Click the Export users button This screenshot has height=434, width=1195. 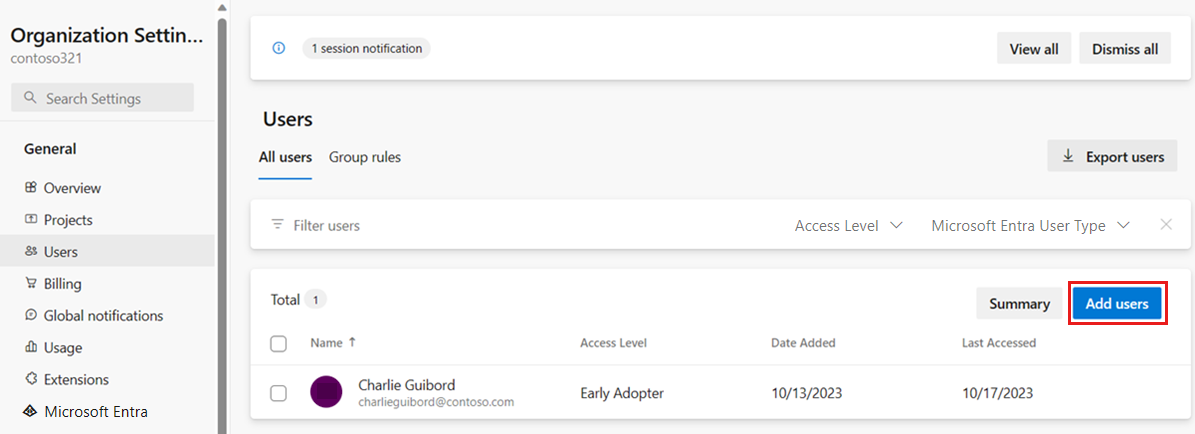coord(1113,156)
